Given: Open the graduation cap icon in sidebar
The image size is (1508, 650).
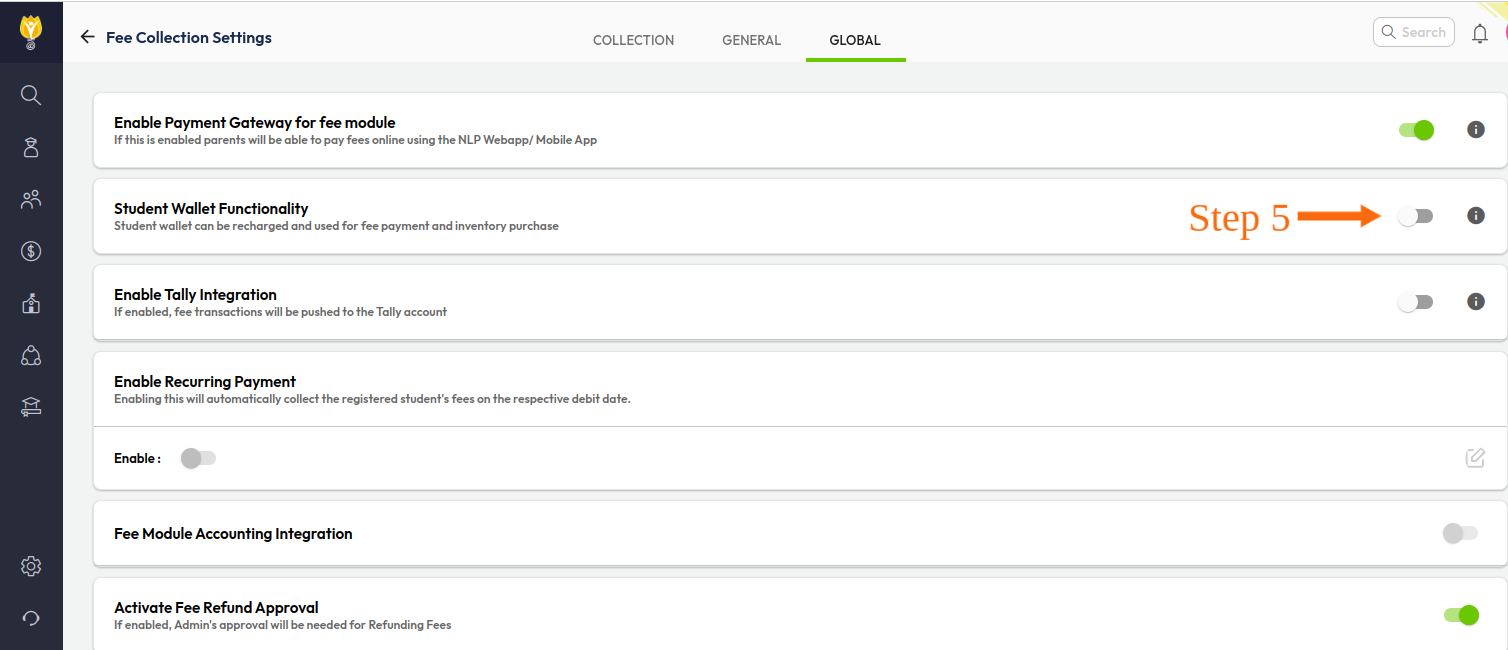Looking at the screenshot, I should (31, 407).
